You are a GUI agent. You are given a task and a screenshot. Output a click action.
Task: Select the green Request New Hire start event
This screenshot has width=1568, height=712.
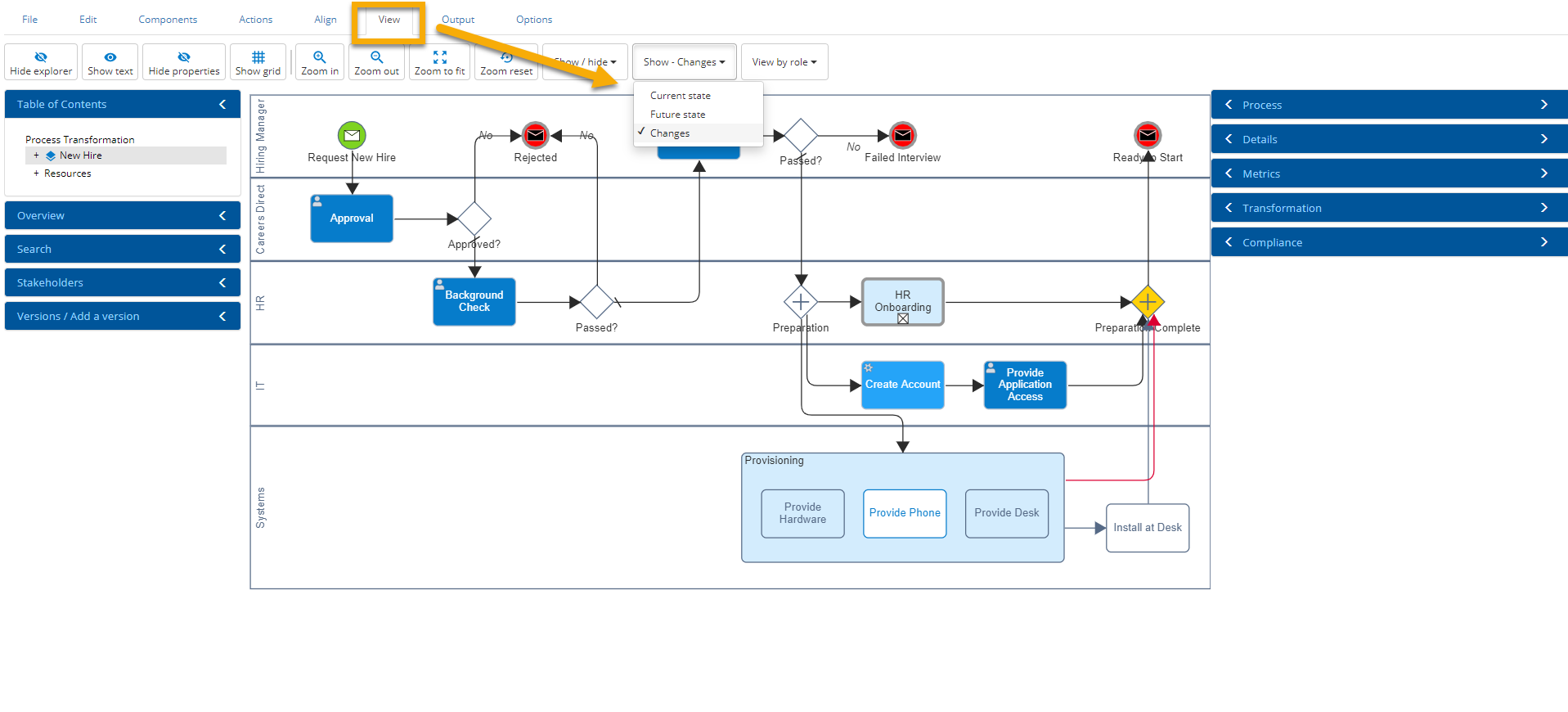click(352, 135)
